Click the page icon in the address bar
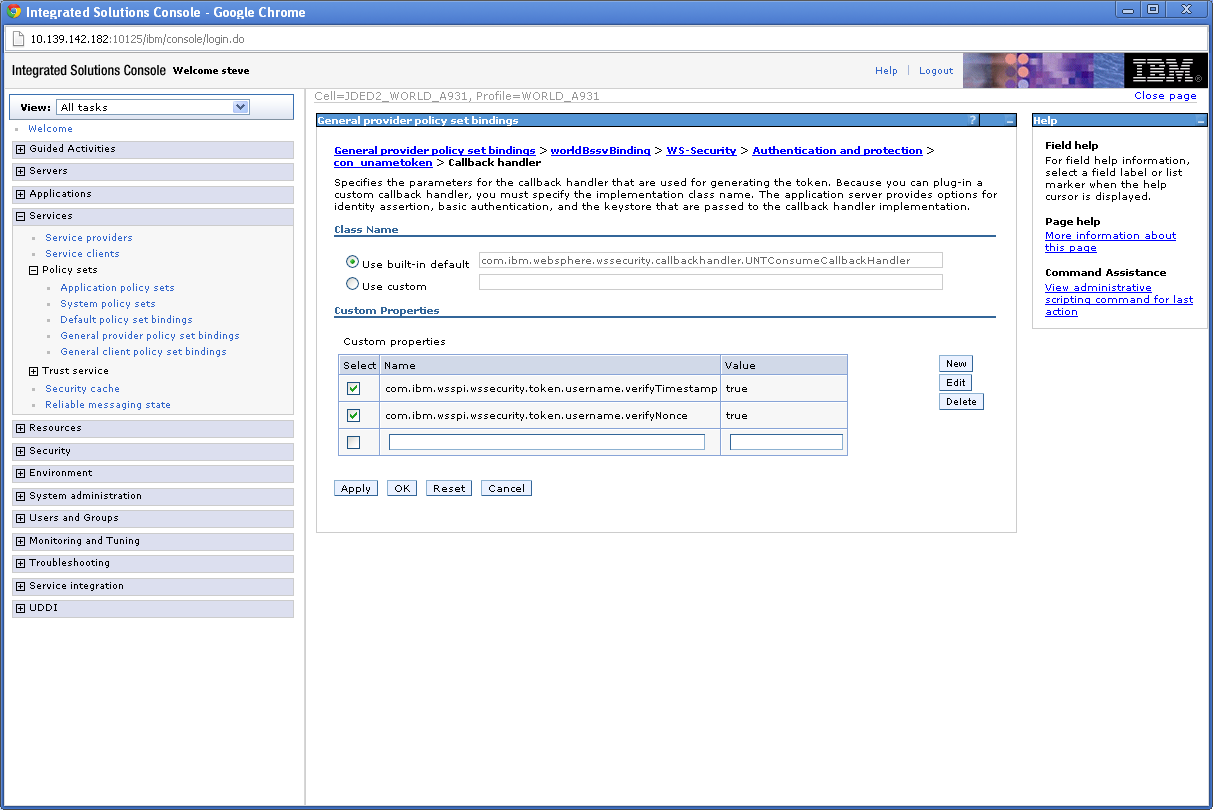 (18, 39)
